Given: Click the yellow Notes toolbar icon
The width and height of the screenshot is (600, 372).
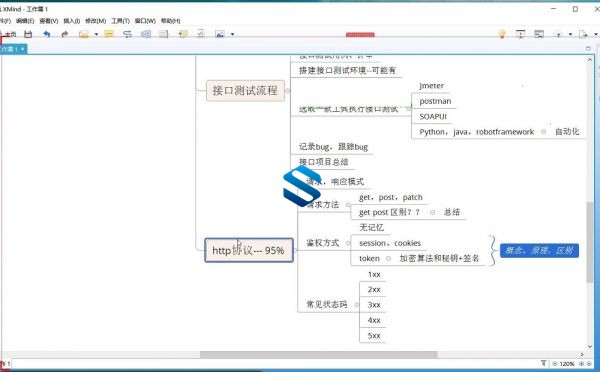Looking at the screenshot, I should [109, 34].
